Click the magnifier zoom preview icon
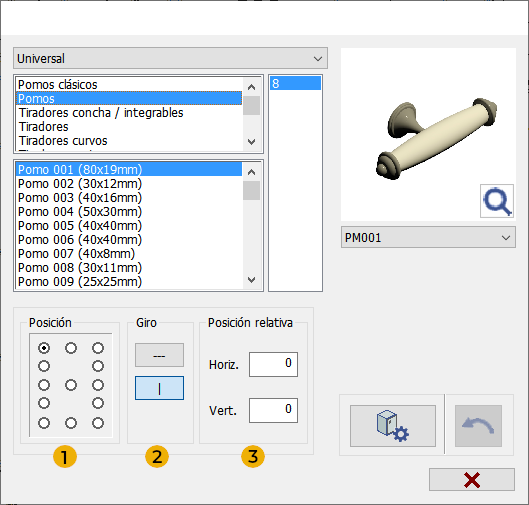The image size is (529, 505). coord(497,201)
